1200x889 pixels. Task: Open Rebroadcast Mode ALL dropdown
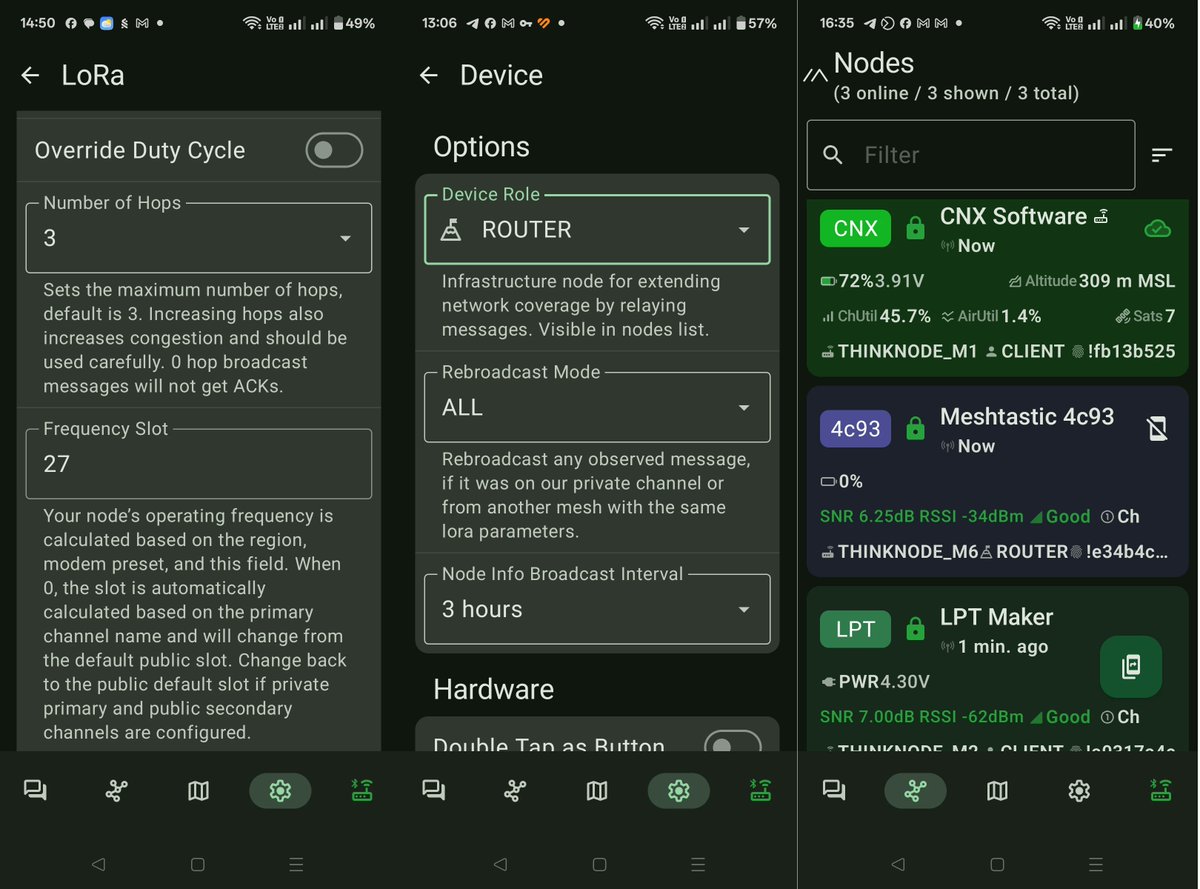[597, 407]
